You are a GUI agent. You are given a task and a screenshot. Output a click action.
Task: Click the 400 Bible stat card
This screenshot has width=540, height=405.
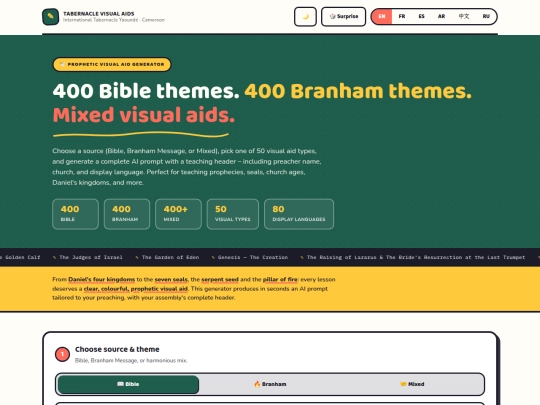tap(75, 214)
